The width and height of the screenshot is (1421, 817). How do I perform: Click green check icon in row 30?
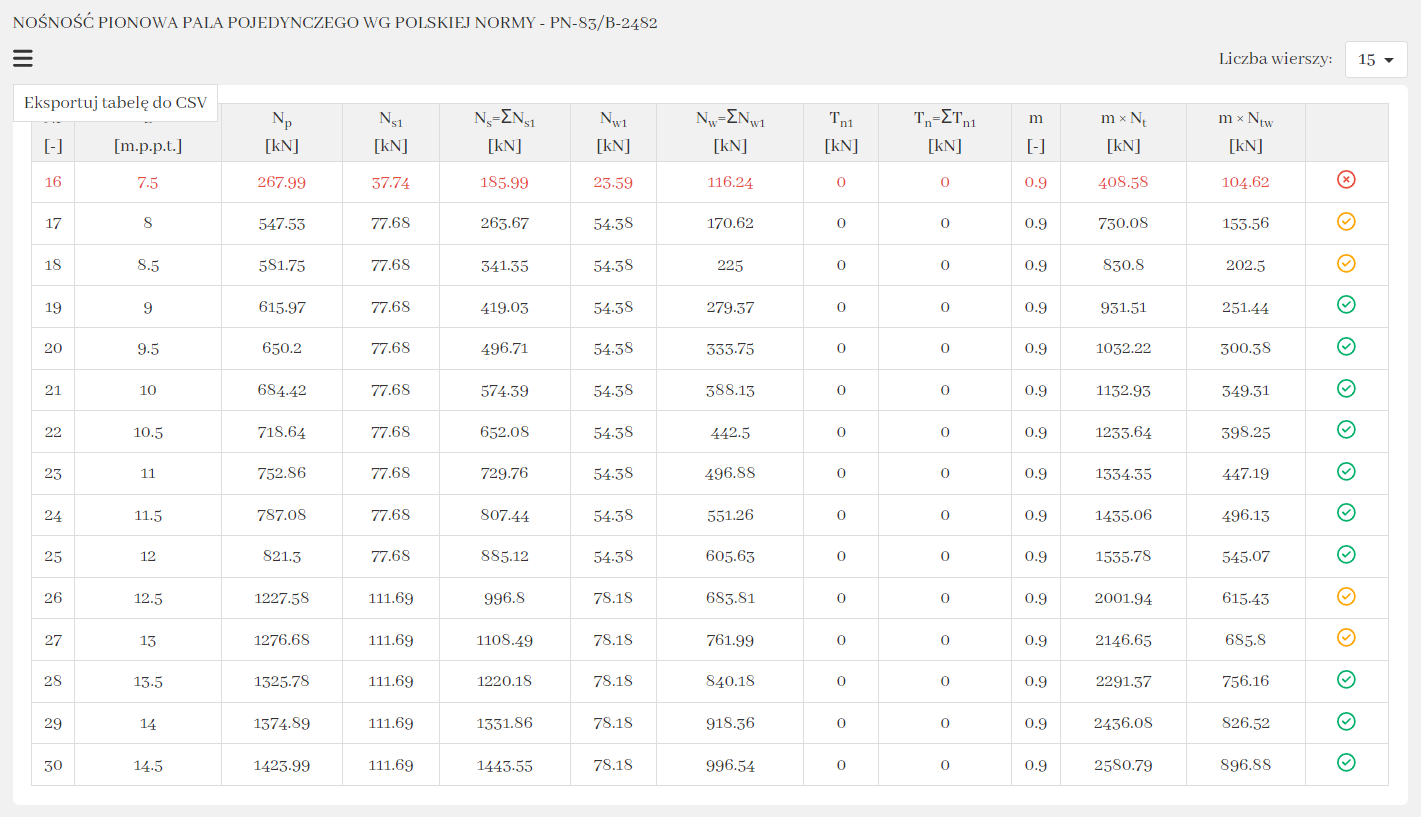1346,763
